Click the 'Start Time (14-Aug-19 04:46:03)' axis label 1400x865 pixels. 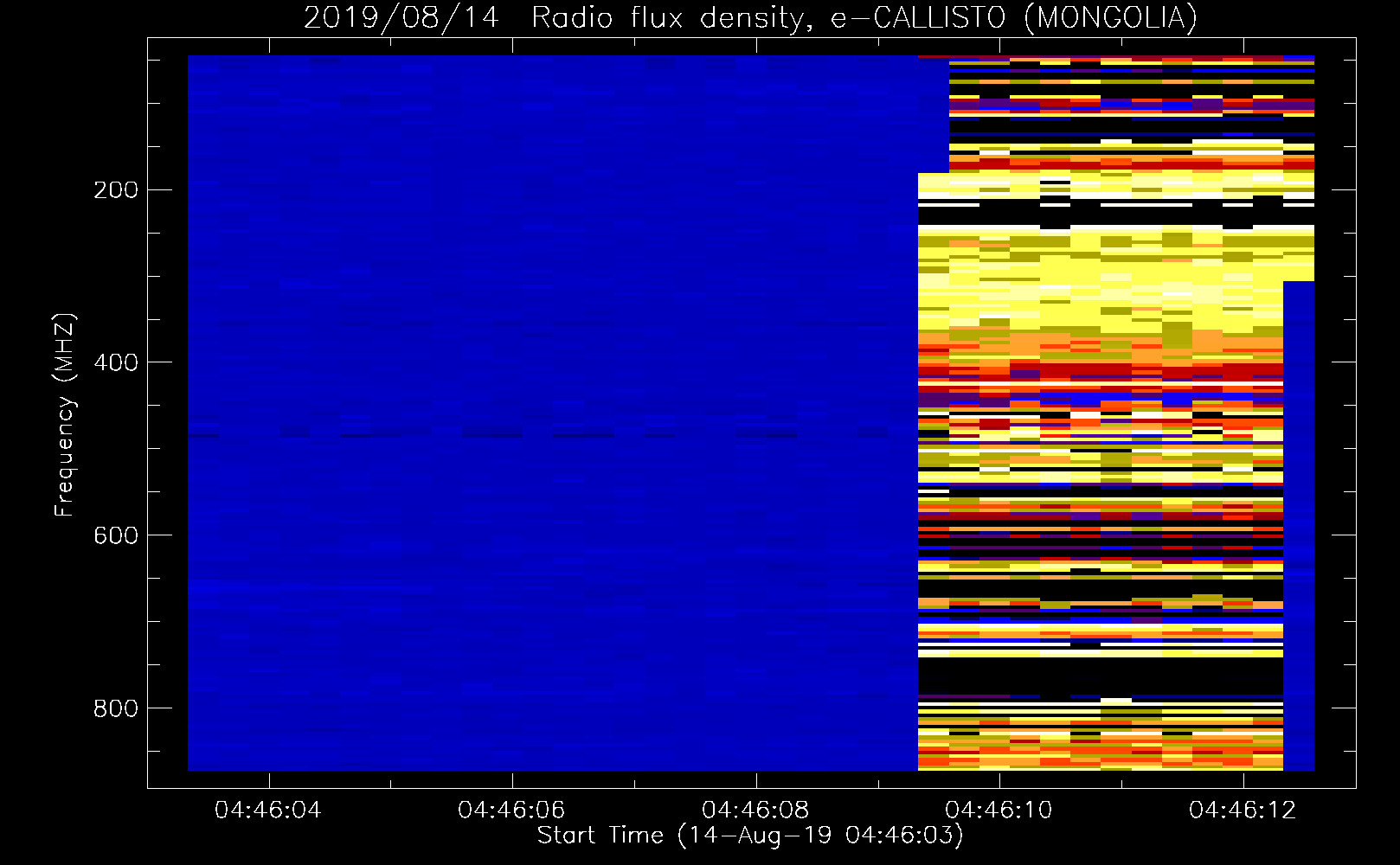(750, 836)
